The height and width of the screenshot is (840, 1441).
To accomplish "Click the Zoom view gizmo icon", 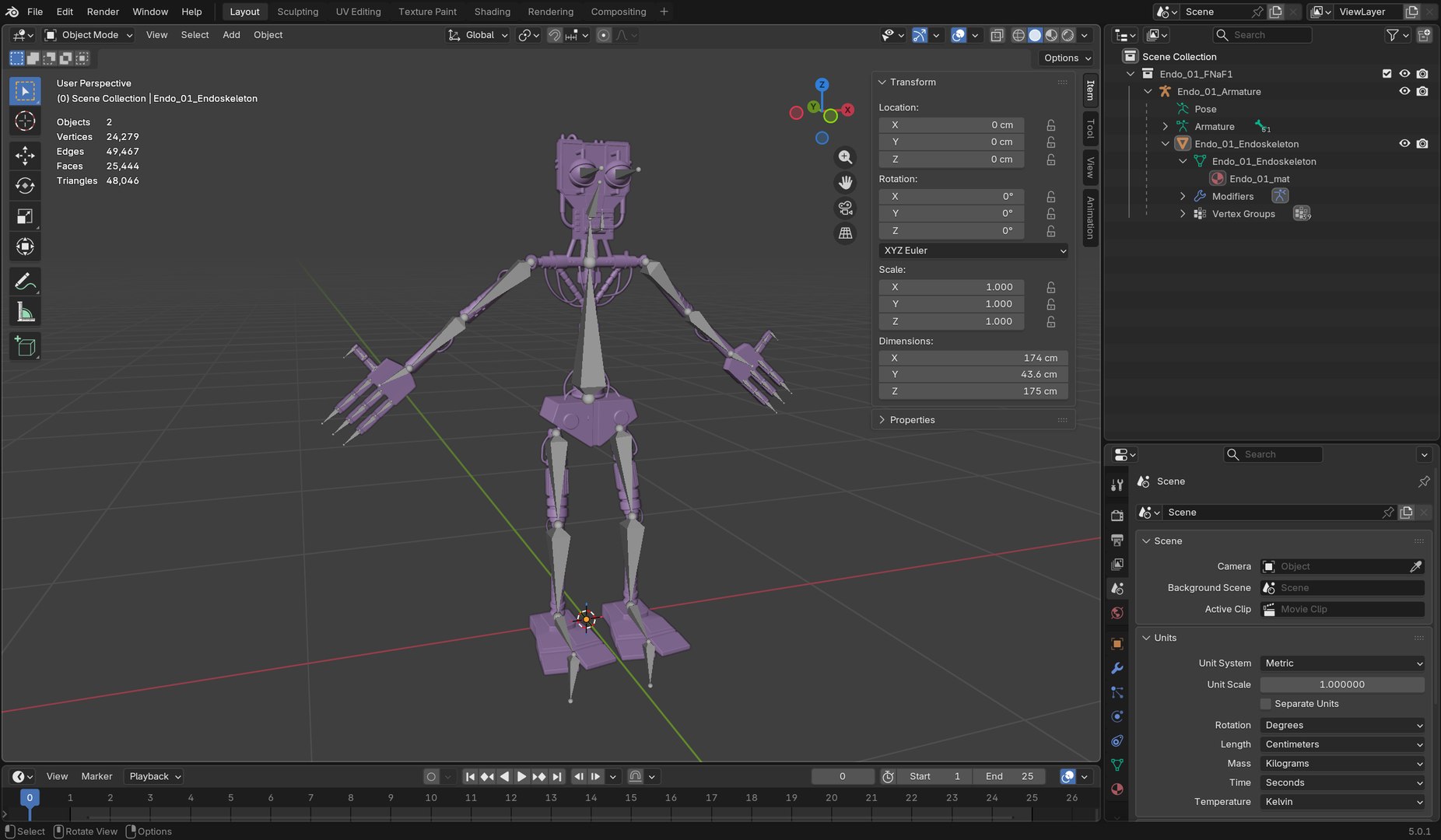I will 845,157.
